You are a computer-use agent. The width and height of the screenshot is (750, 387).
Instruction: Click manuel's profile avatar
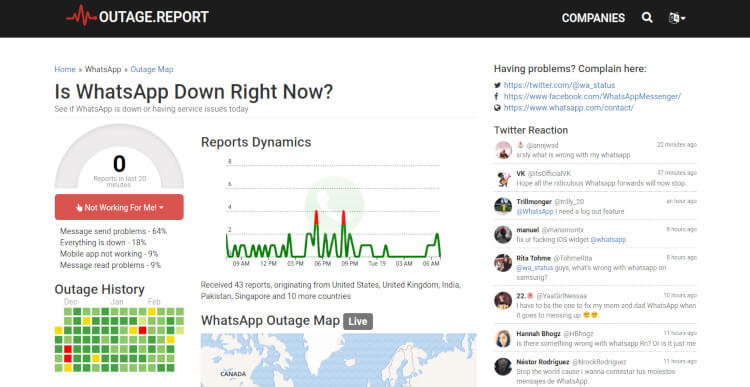click(503, 234)
